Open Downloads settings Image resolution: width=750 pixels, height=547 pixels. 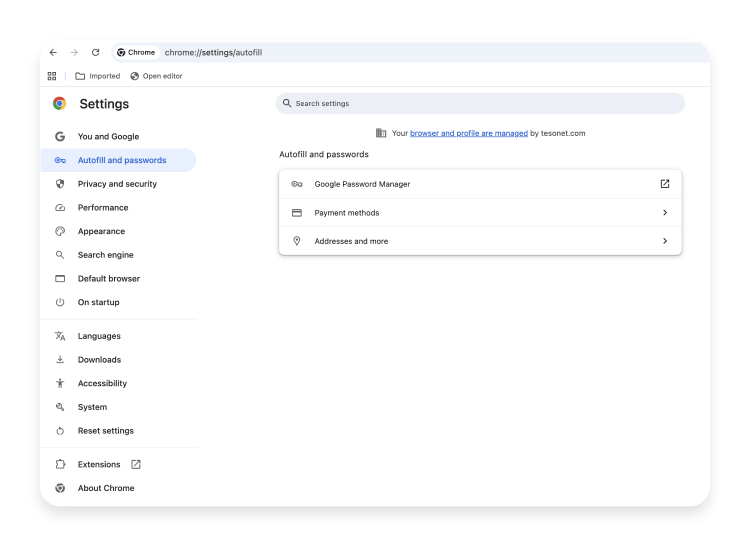[119, 360]
